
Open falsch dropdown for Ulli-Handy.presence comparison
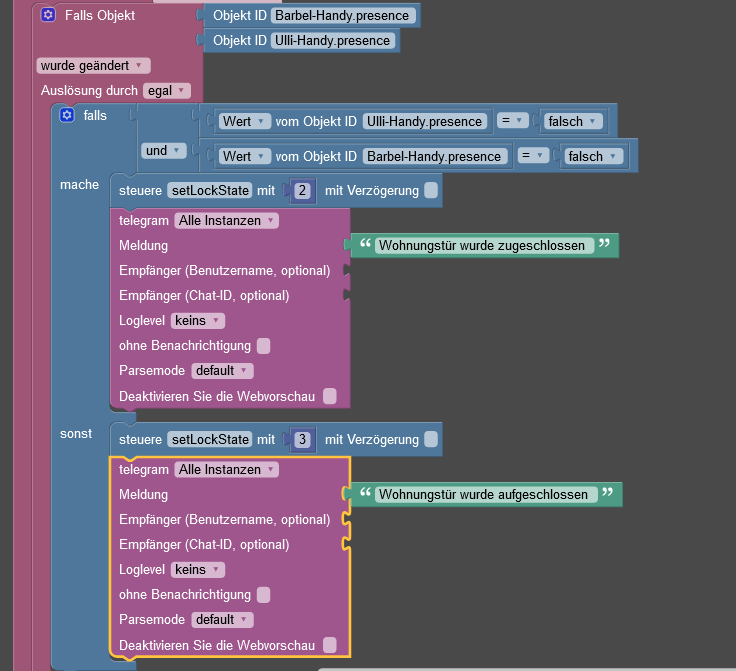[572, 122]
